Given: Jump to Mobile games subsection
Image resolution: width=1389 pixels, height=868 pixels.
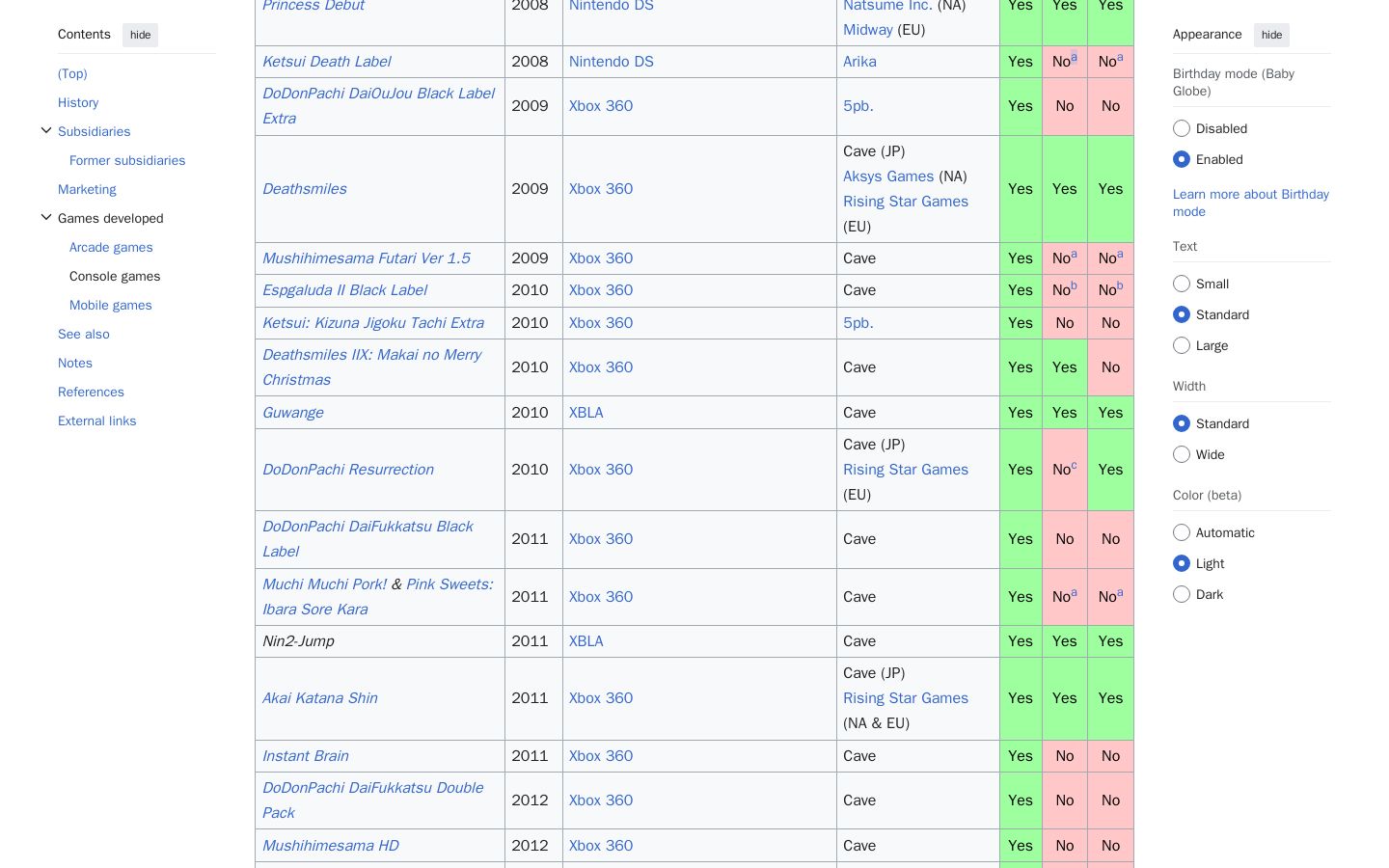Looking at the screenshot, I should [111, 305].
